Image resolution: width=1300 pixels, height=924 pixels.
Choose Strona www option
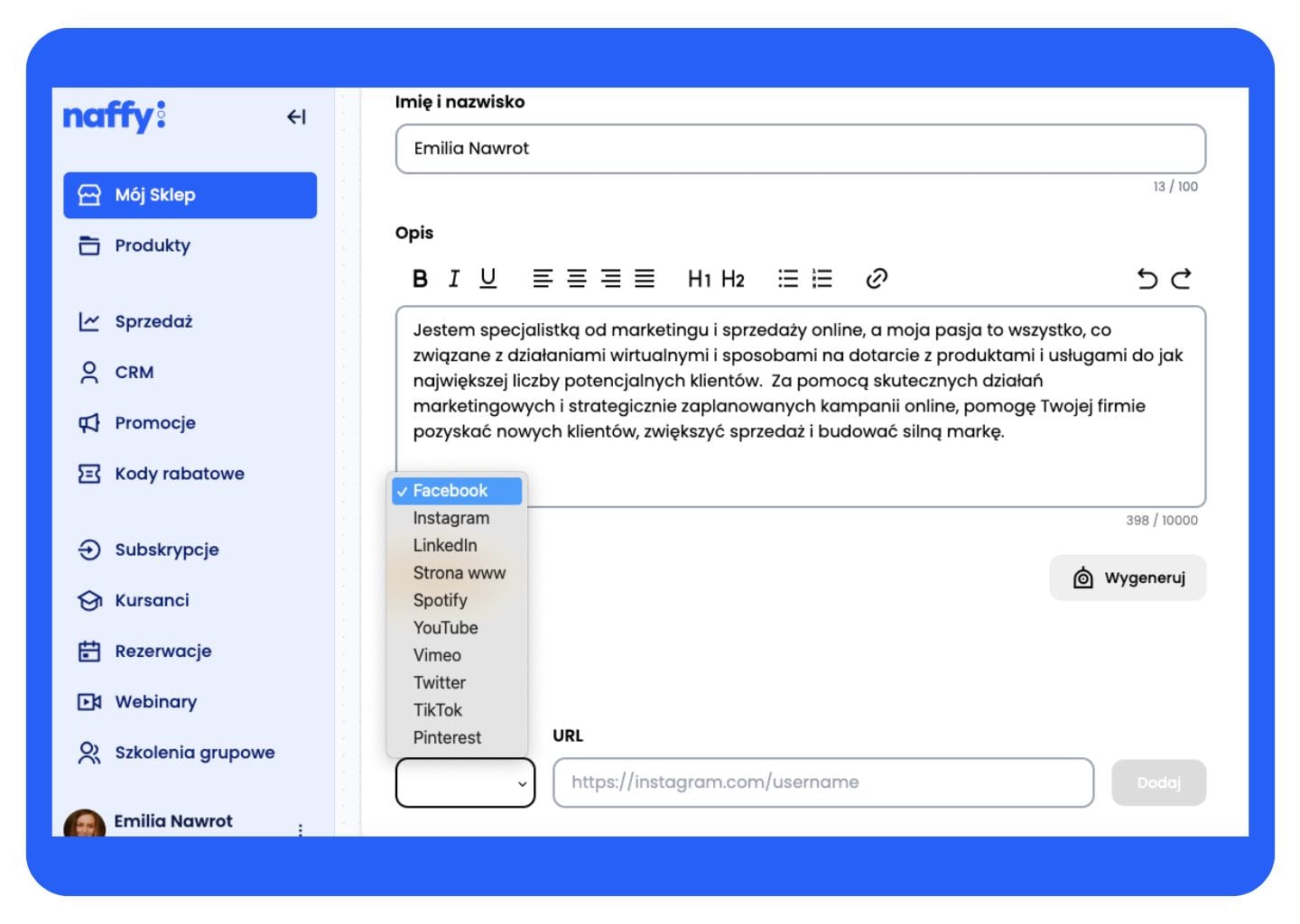click(457, 573)
